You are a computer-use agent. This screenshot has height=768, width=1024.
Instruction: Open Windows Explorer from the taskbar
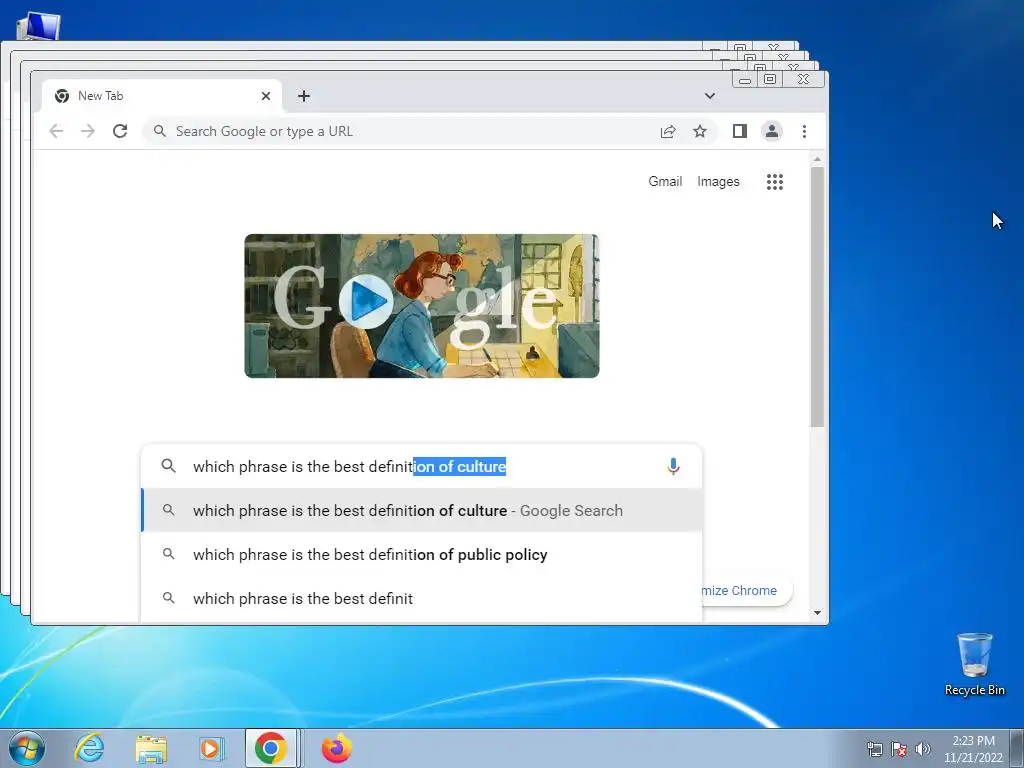pos(151,748)
